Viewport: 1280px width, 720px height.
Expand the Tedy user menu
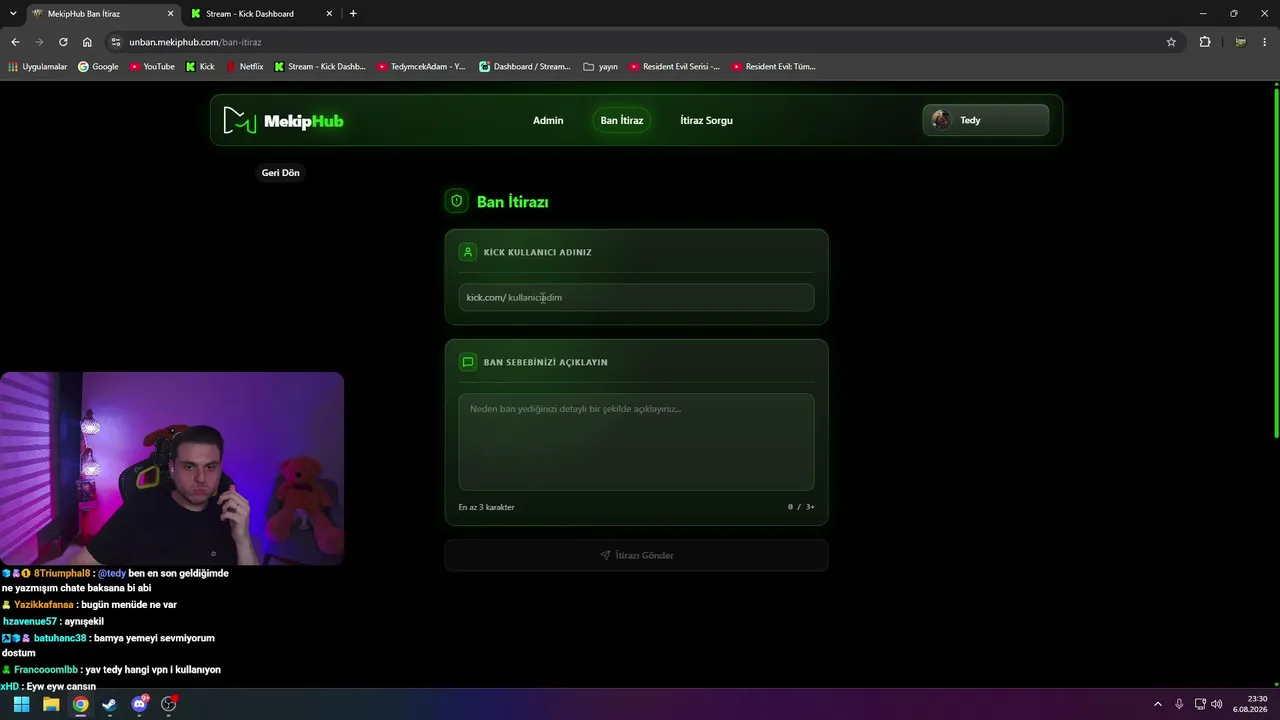(x=985, y=120)
